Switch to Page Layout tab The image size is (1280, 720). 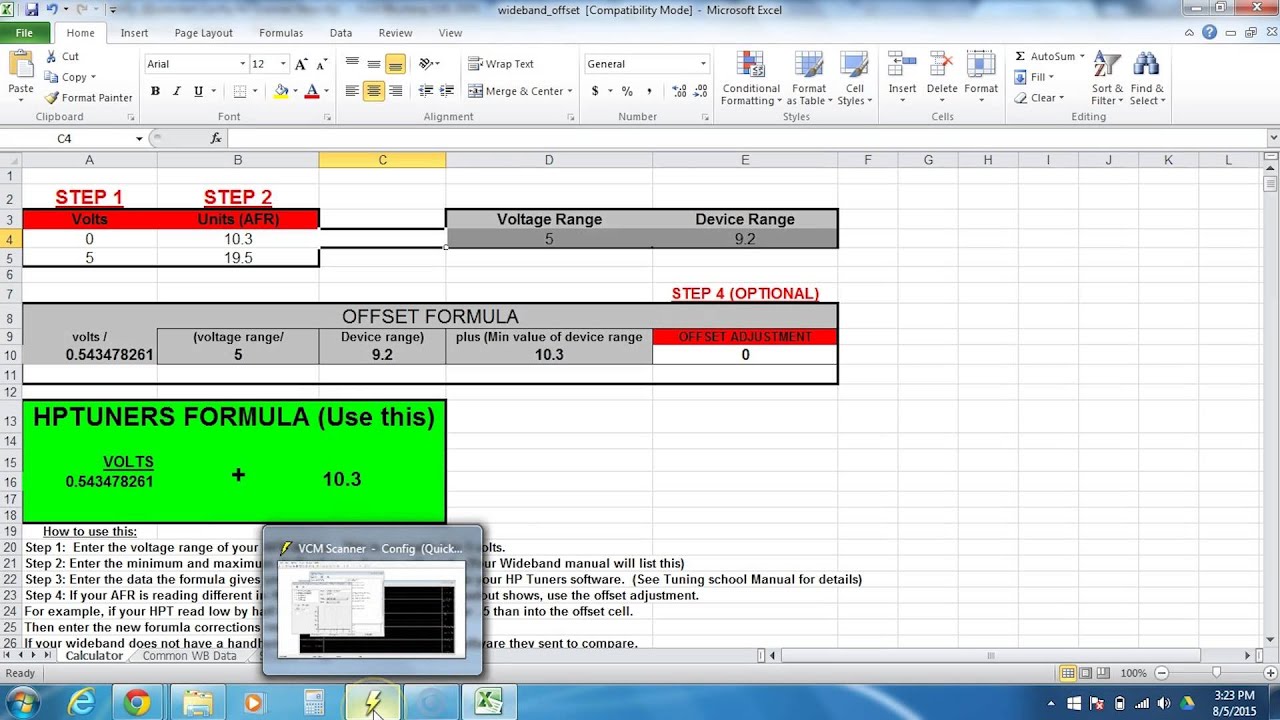click(203, 33)
